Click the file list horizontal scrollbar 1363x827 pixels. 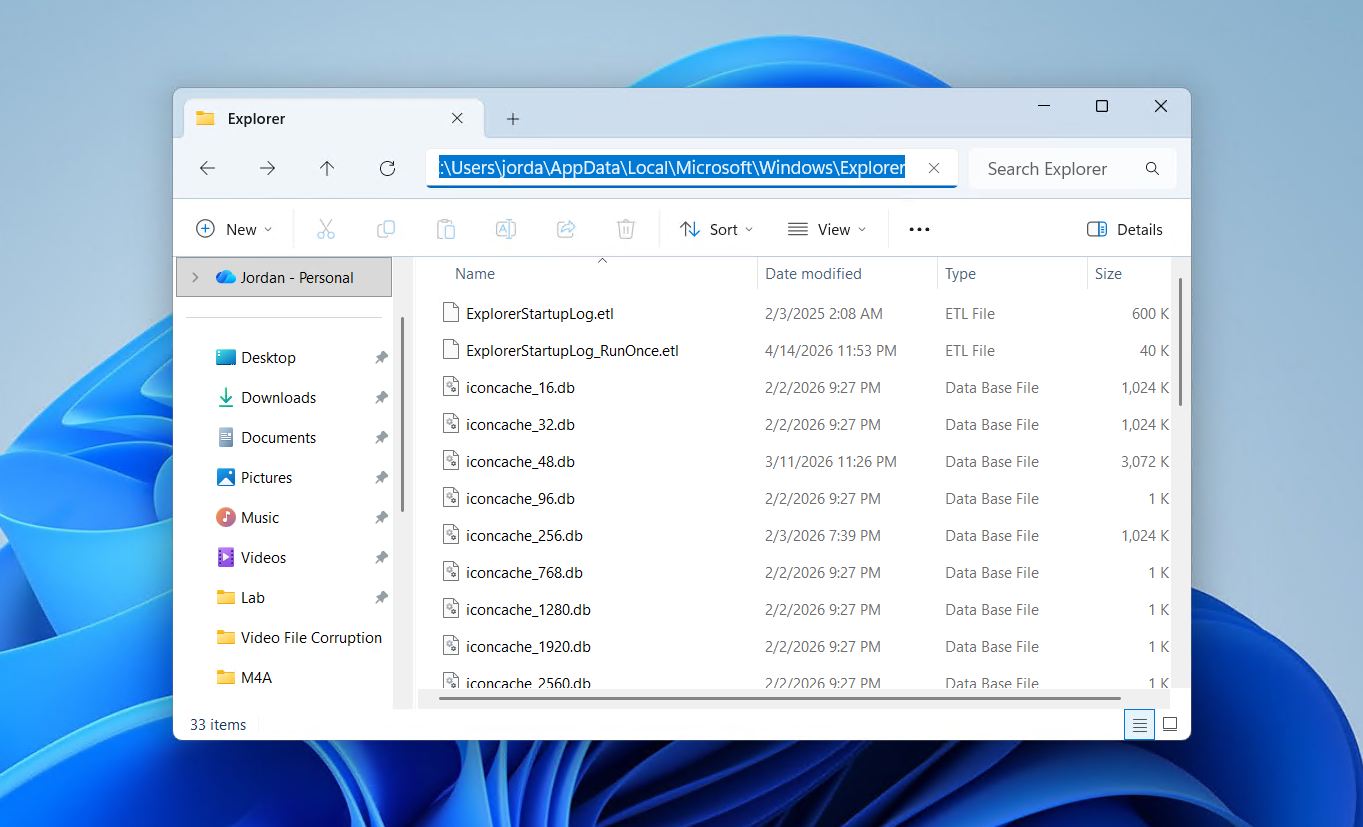pos(779,698)
